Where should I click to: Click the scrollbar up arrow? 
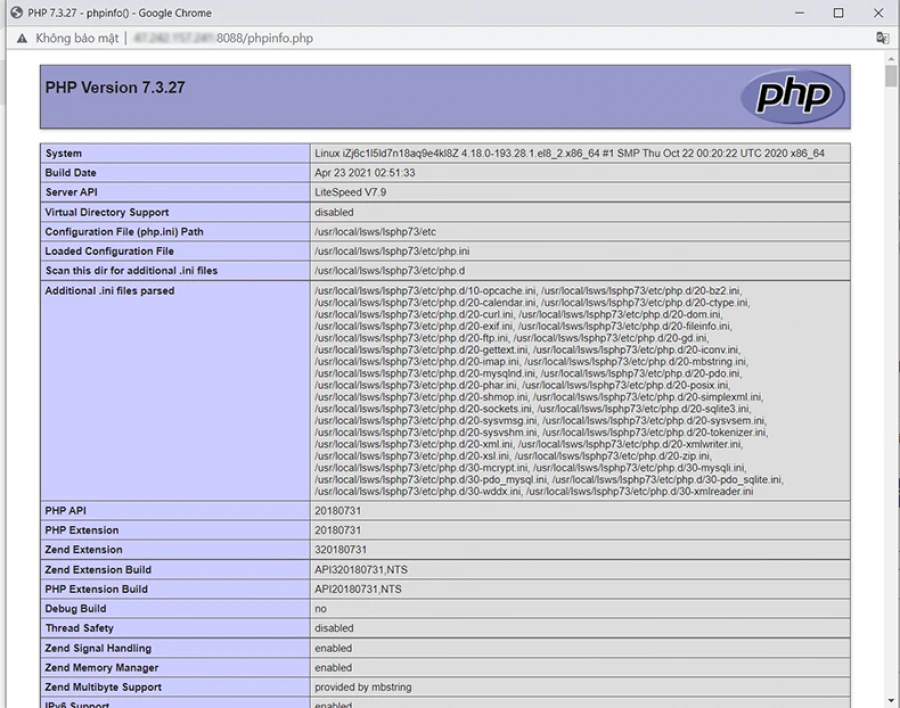click(891, 59)
